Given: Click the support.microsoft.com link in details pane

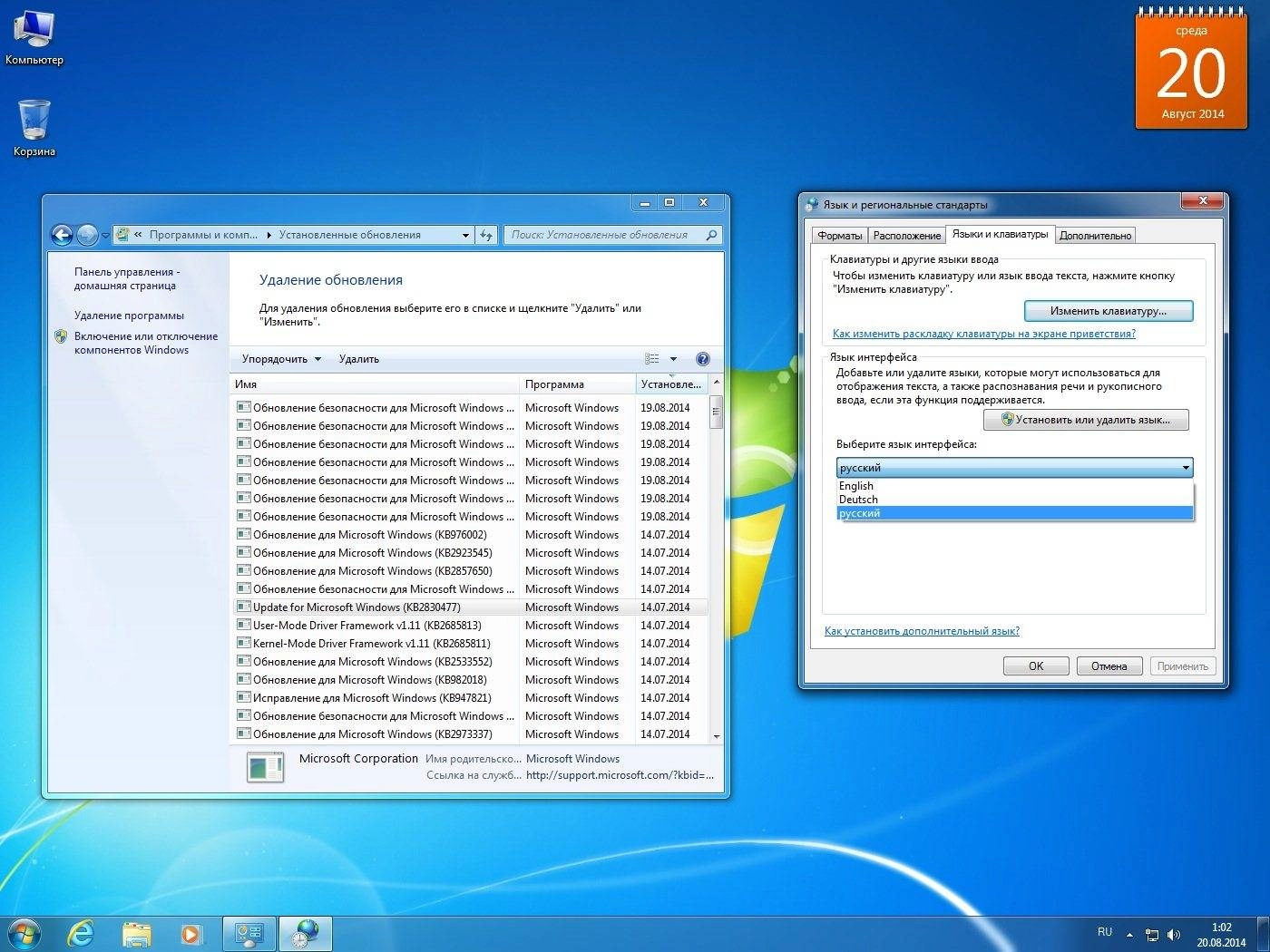Looking at the screenshot, I should pos(620,775).
